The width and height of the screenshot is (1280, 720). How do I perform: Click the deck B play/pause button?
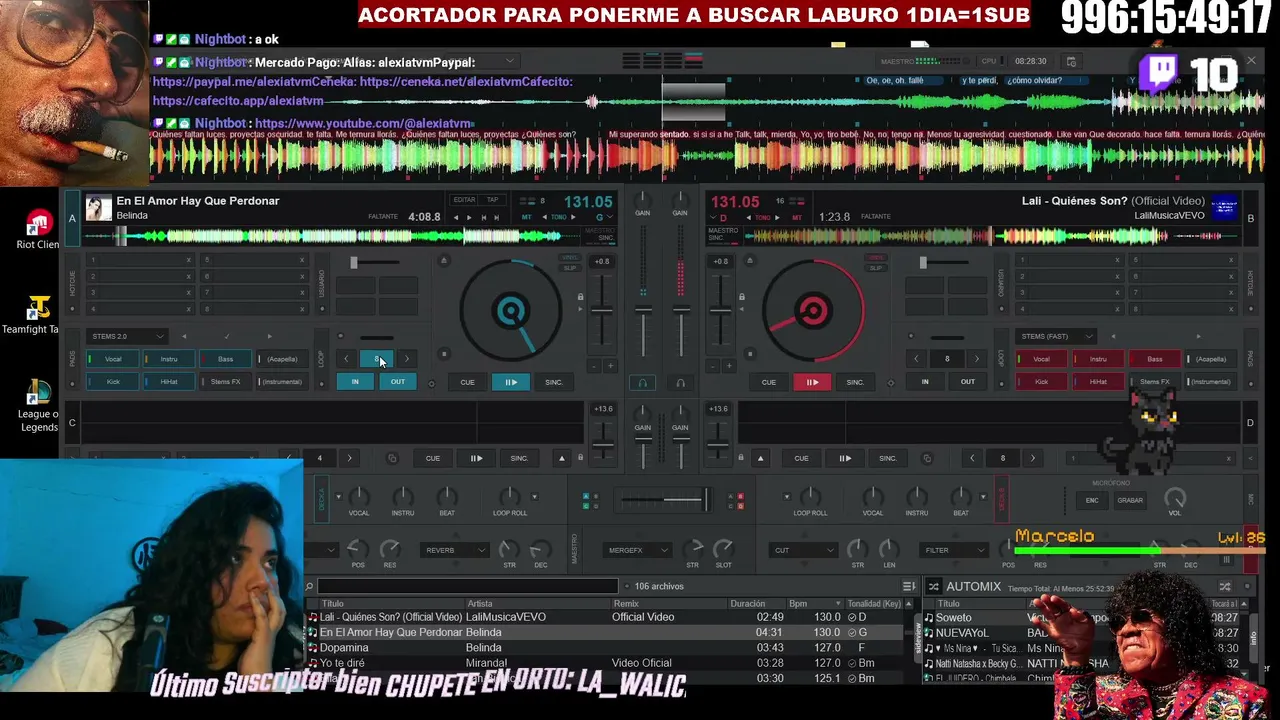click(x=812, y=382)
